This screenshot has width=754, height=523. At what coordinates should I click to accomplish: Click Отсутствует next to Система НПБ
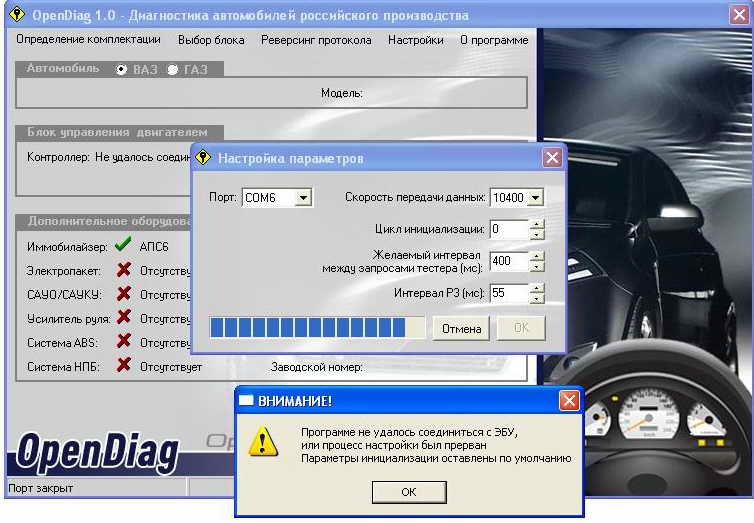click(x=171, y=367)
